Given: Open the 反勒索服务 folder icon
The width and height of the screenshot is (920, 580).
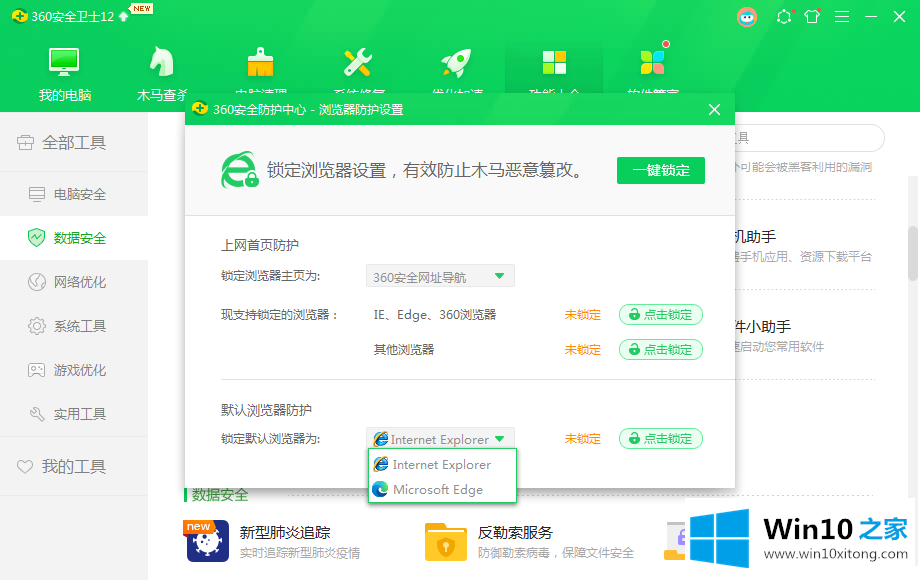Looking at the screenshot, I should pos(445,541).
